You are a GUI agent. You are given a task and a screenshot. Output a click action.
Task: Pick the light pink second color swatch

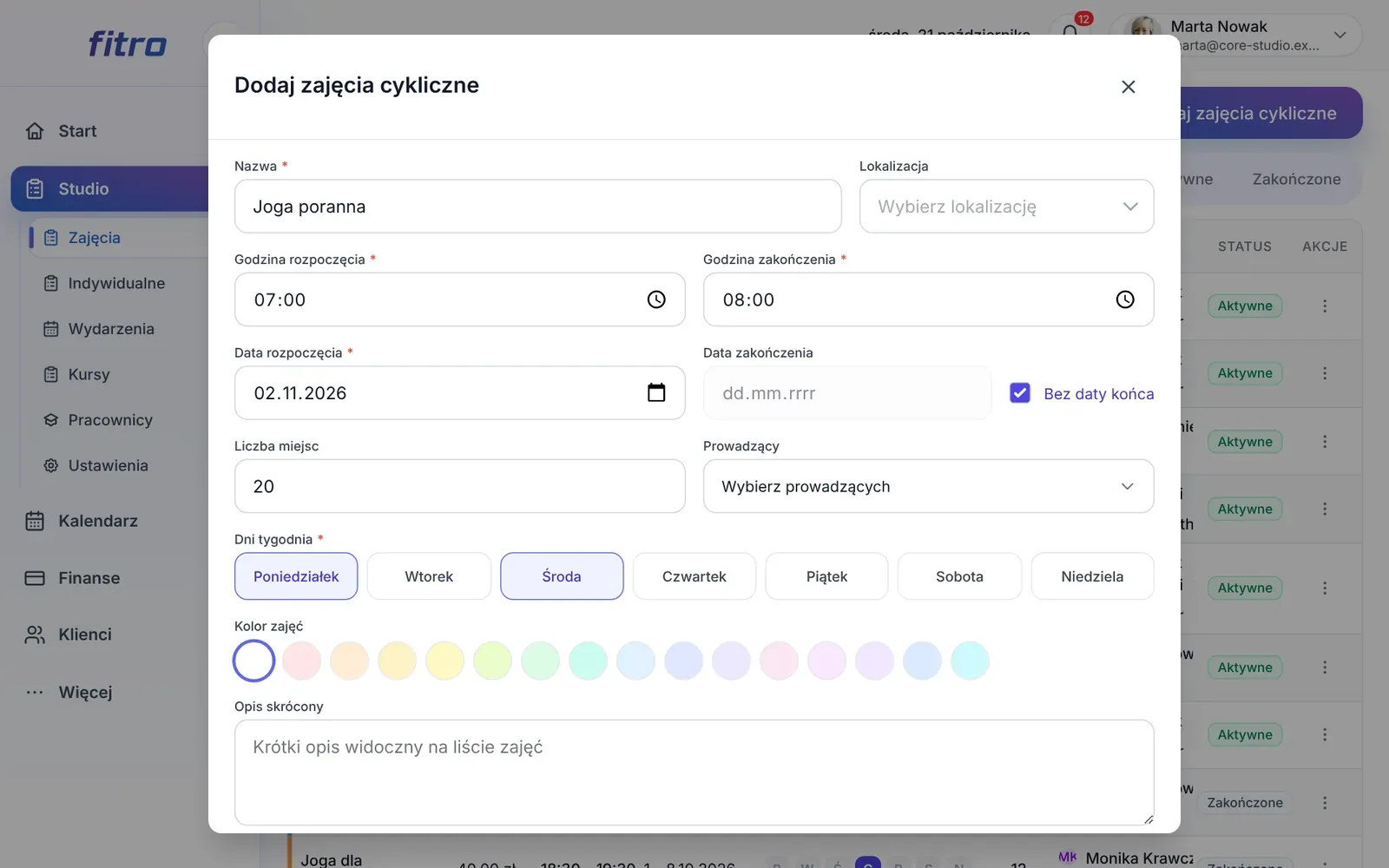pyautogui.click(x=302, y=661)
